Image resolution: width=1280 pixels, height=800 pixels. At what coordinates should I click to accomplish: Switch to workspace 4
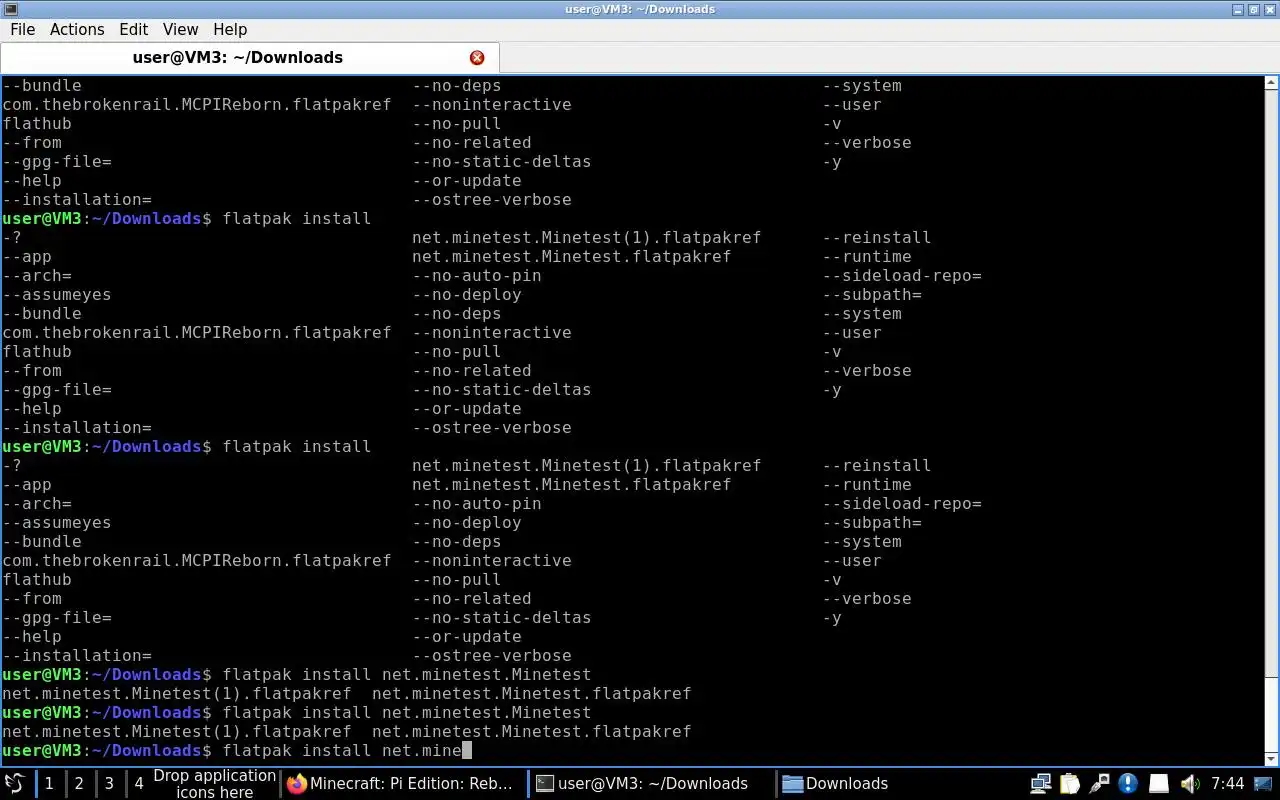[139, 783]
